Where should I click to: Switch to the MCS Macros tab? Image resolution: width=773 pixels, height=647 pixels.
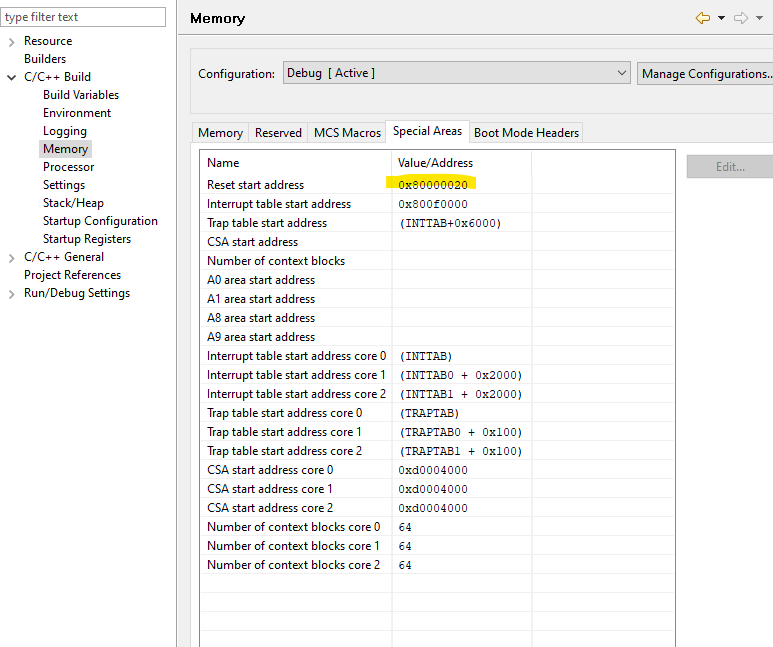click(347, 133)
